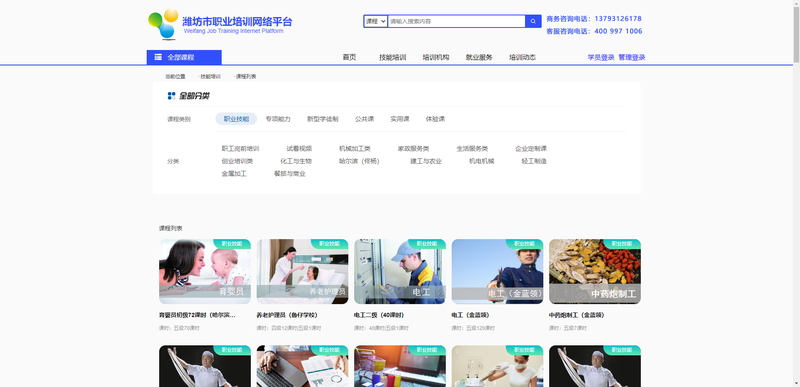
Task: Click the magnifier search button
Action: pos(533,21)
